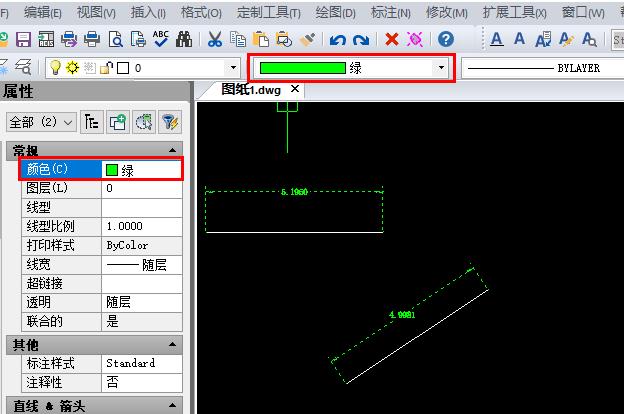The image size is (624, 414).
Task: Open the 定制工具(T) menu
Action: click(269, 13)
